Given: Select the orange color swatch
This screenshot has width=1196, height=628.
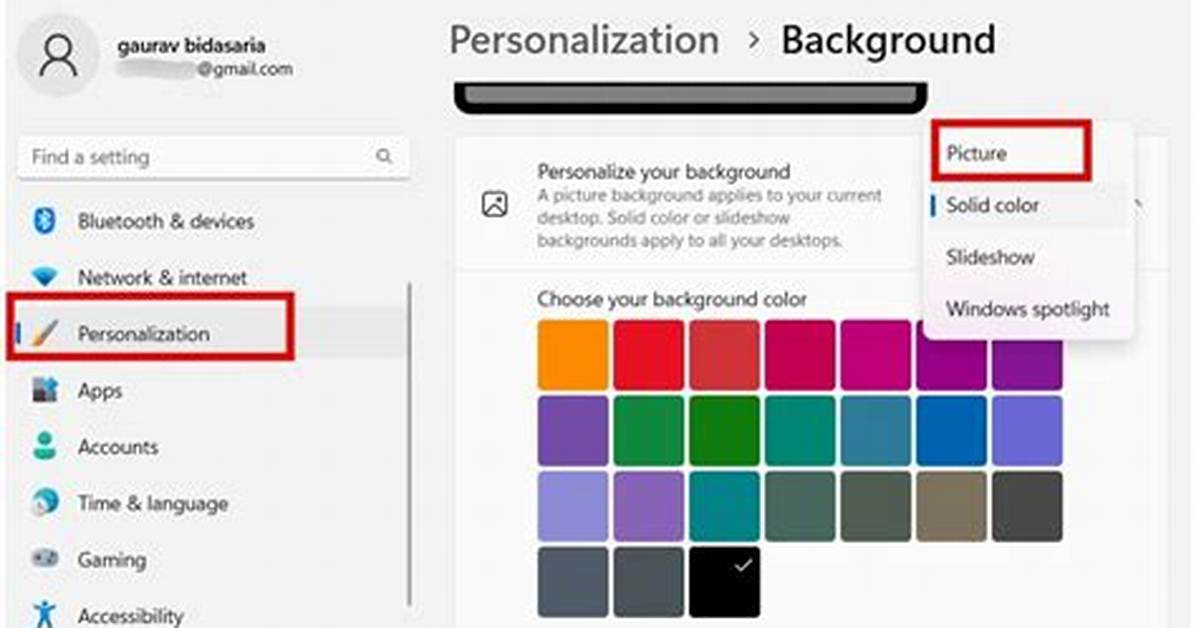Looking at the screenshot, I should pos(573,355).
